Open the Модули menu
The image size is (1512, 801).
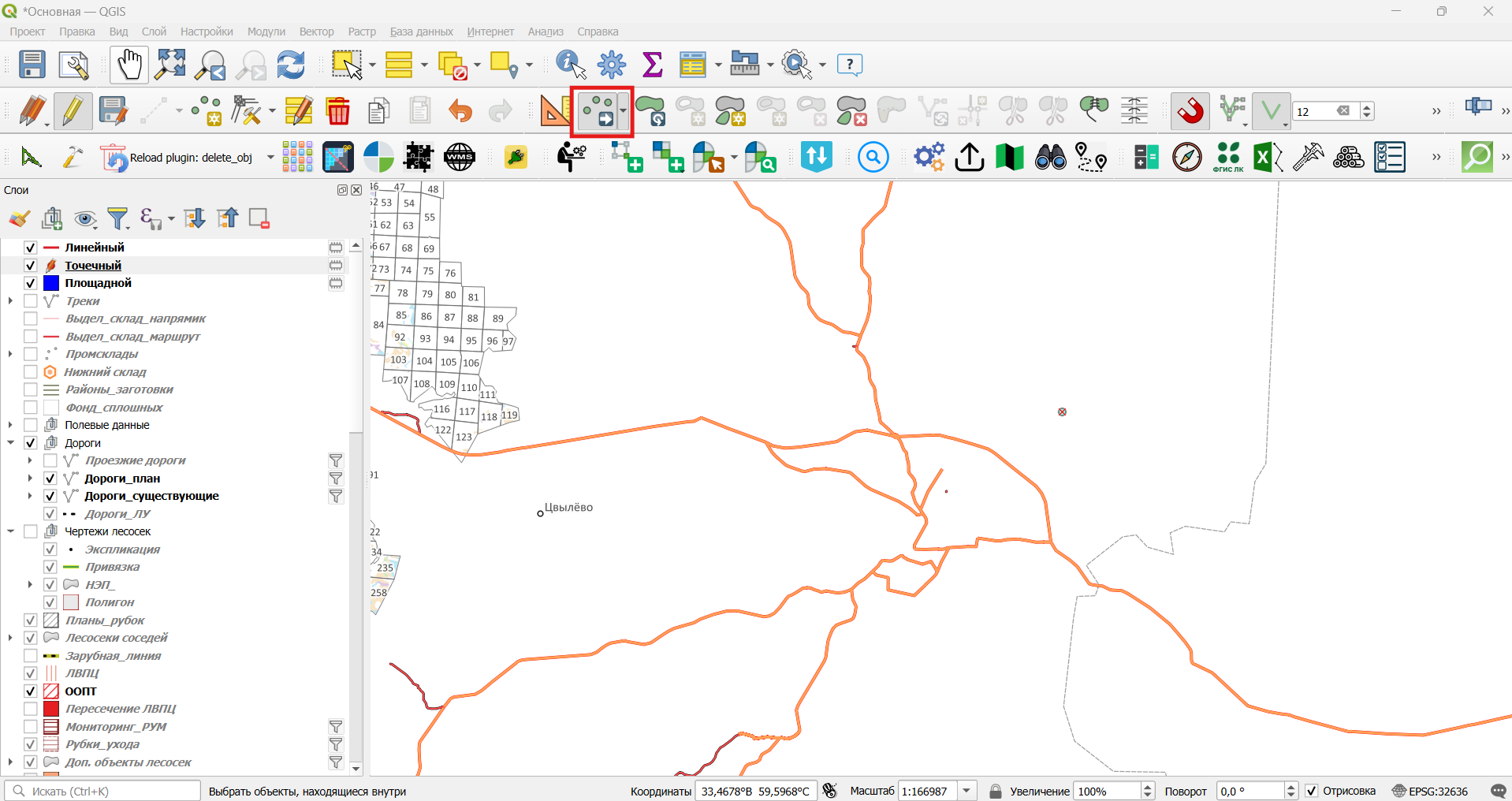click(x=266, y=32)
